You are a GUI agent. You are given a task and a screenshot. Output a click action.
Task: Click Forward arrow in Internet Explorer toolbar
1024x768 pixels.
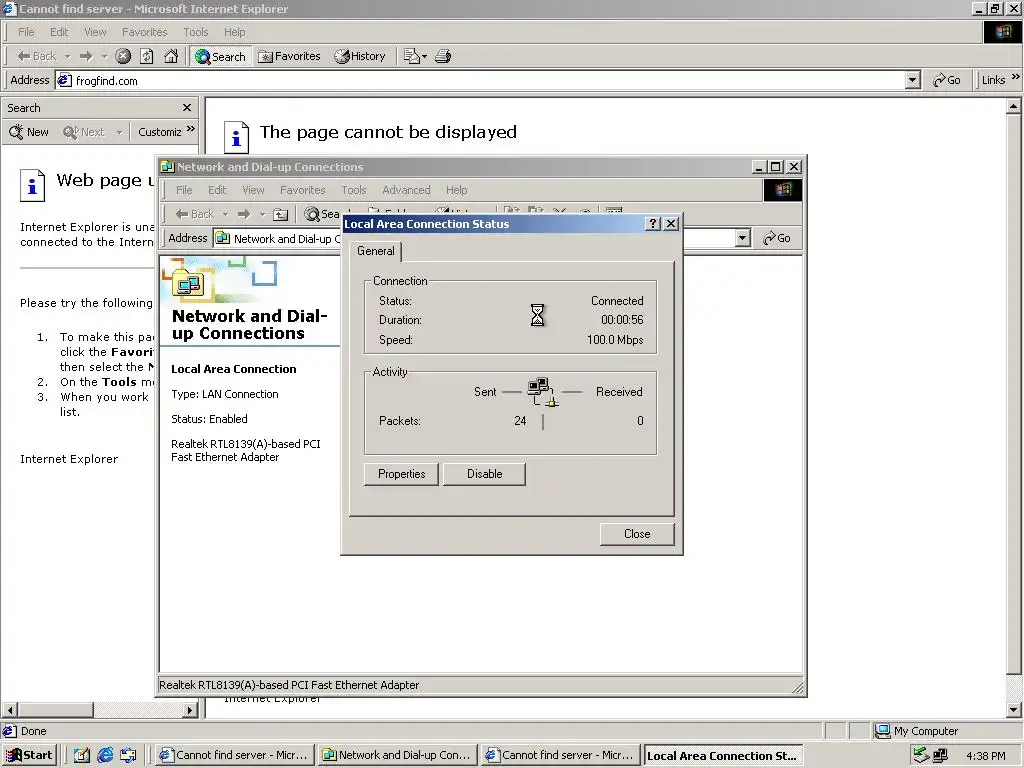point(86,56)
